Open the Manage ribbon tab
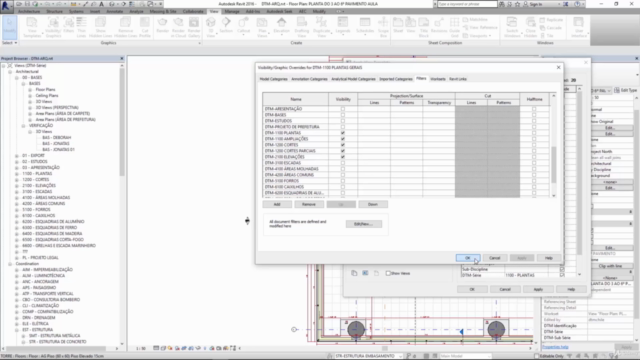 (x=232, y=11)
